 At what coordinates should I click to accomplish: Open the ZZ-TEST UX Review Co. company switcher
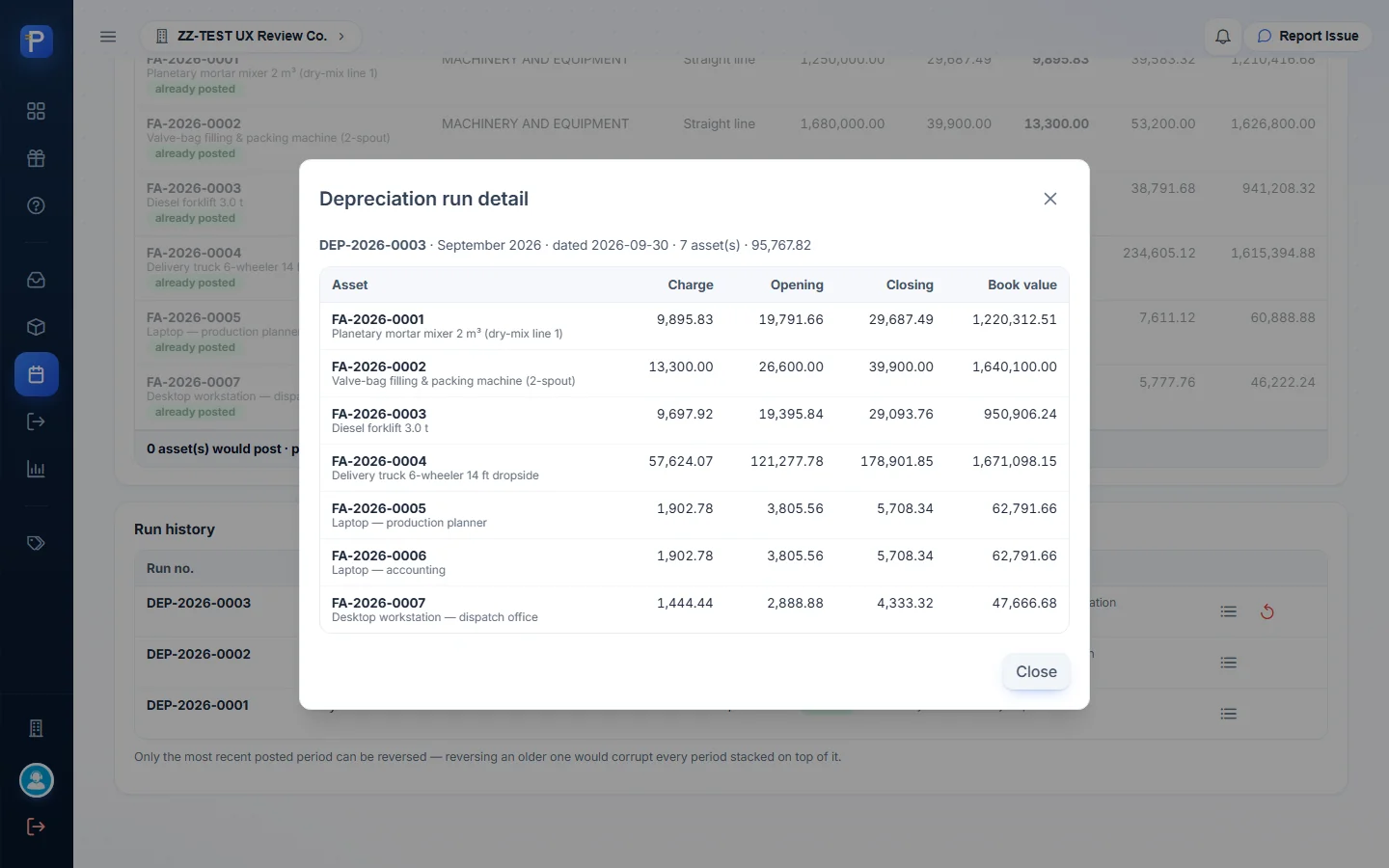(251, 37)
